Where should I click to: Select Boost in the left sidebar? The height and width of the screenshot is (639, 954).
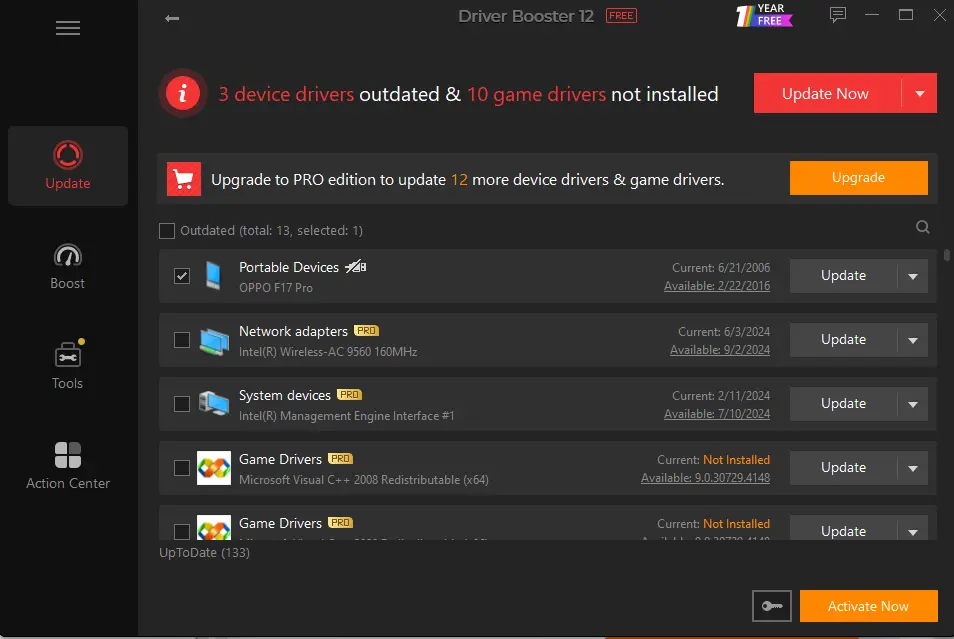click(x=67, y=265)
